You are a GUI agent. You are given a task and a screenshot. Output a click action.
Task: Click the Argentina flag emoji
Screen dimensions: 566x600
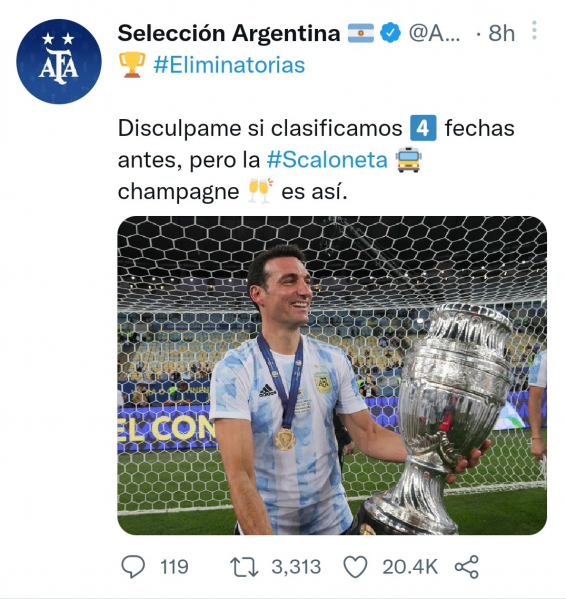[x=360, y=33]
